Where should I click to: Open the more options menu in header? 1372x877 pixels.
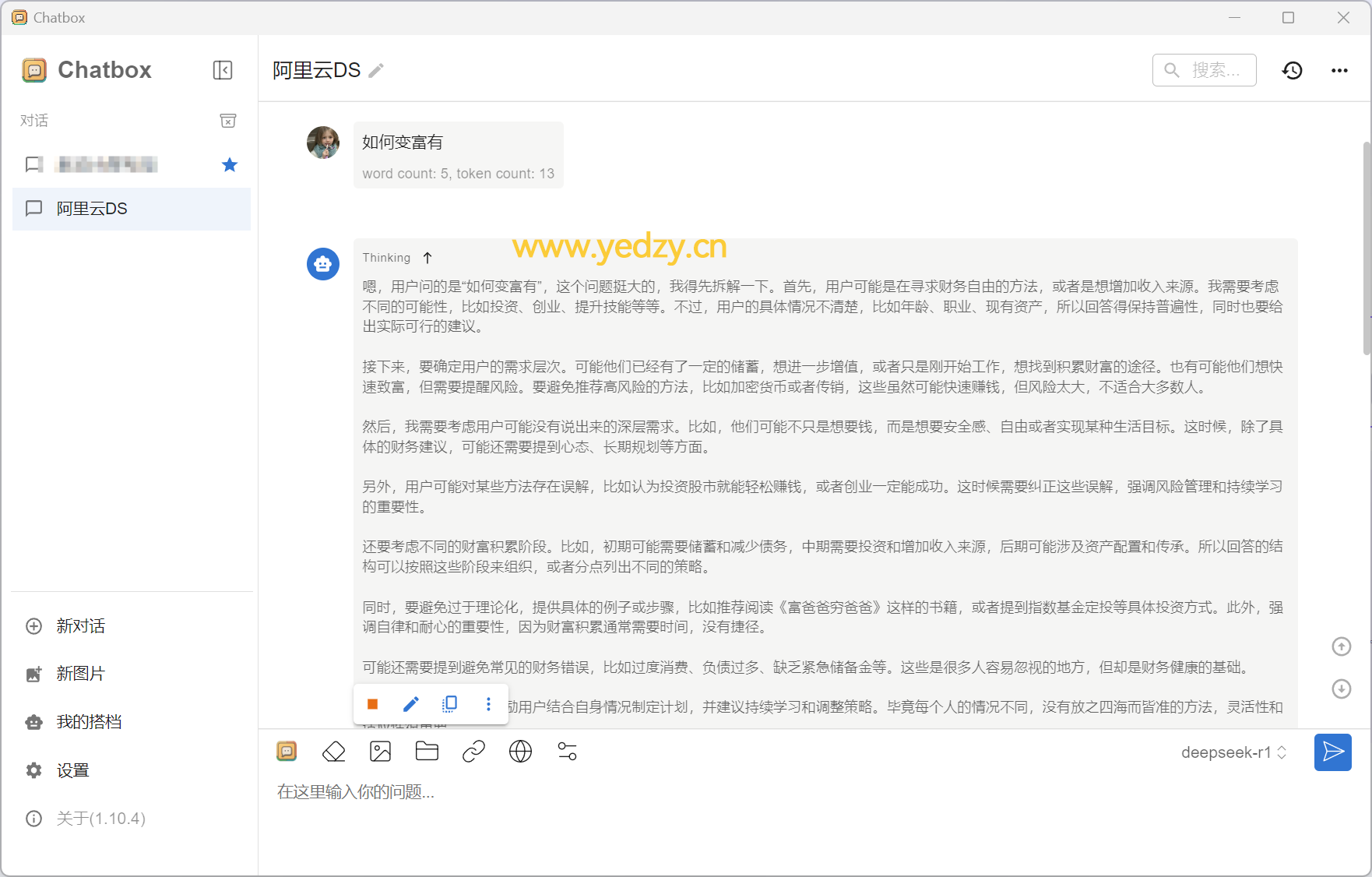1339,70
